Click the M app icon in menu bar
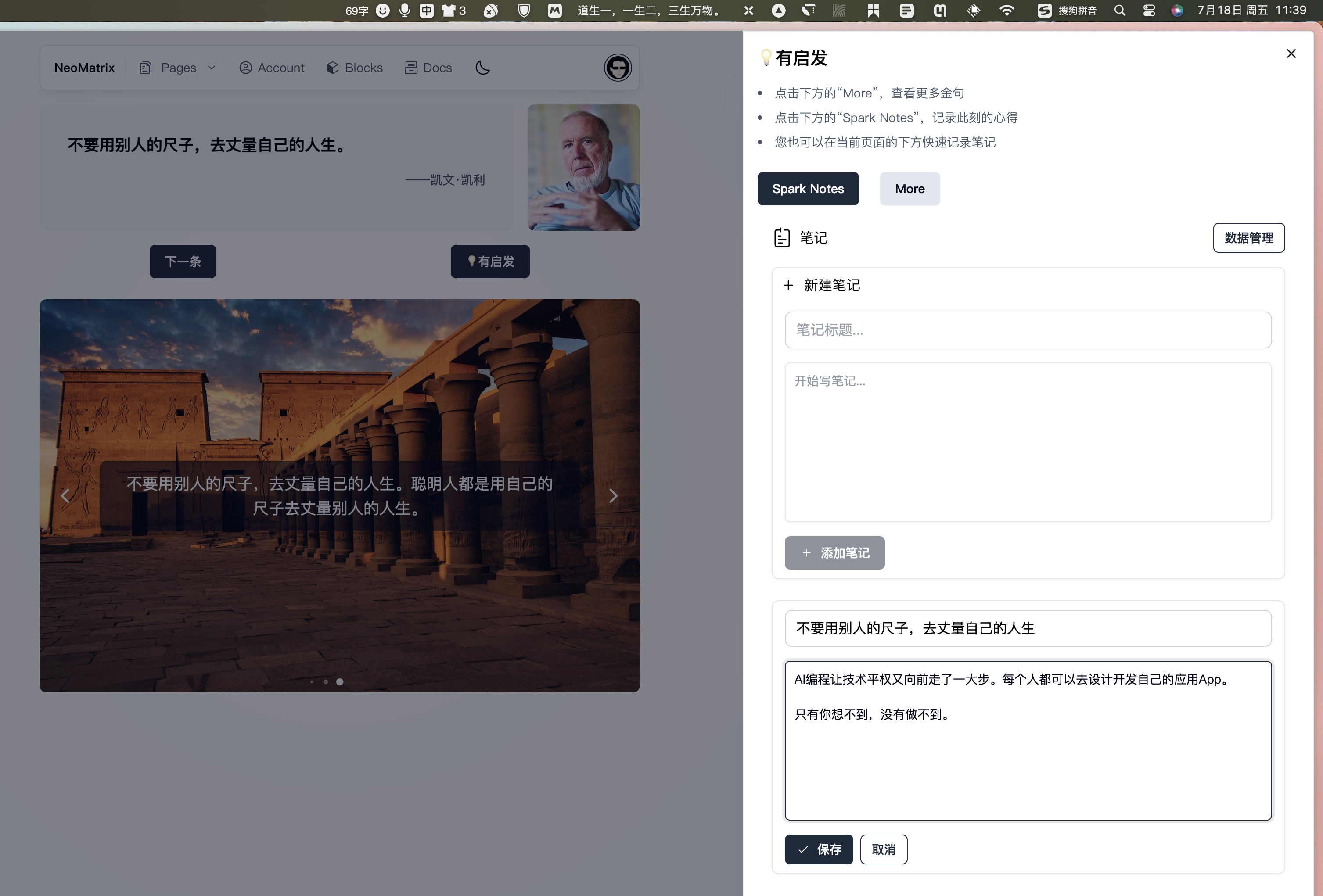Viewport: 1323px width, 896px height. coord(554,10)
